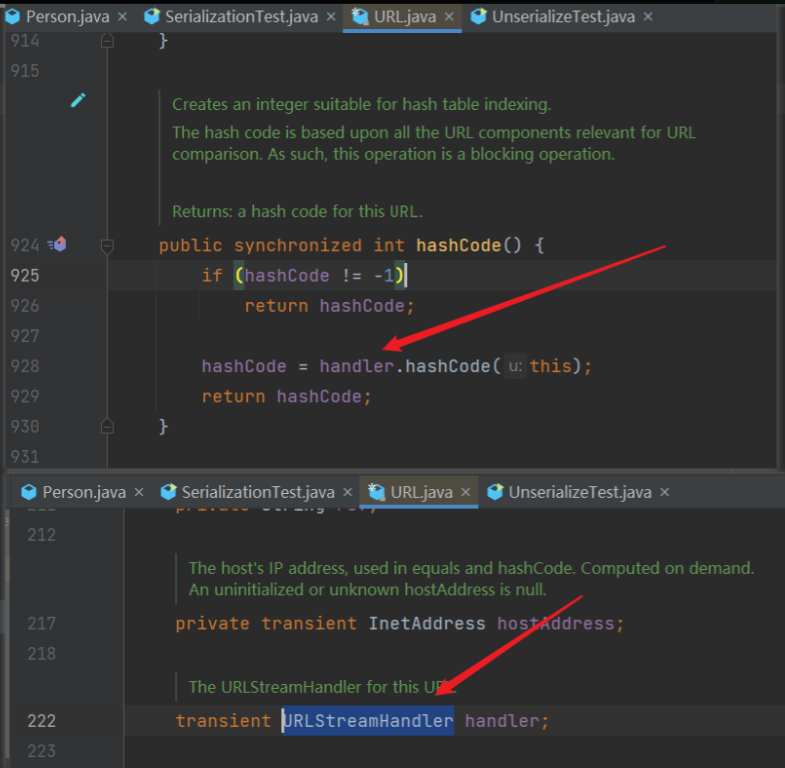Close SerializationTest.java tab in top editor
Image resolution: width=785 pixels, height=768 pixels.
[x=331, y=17]
